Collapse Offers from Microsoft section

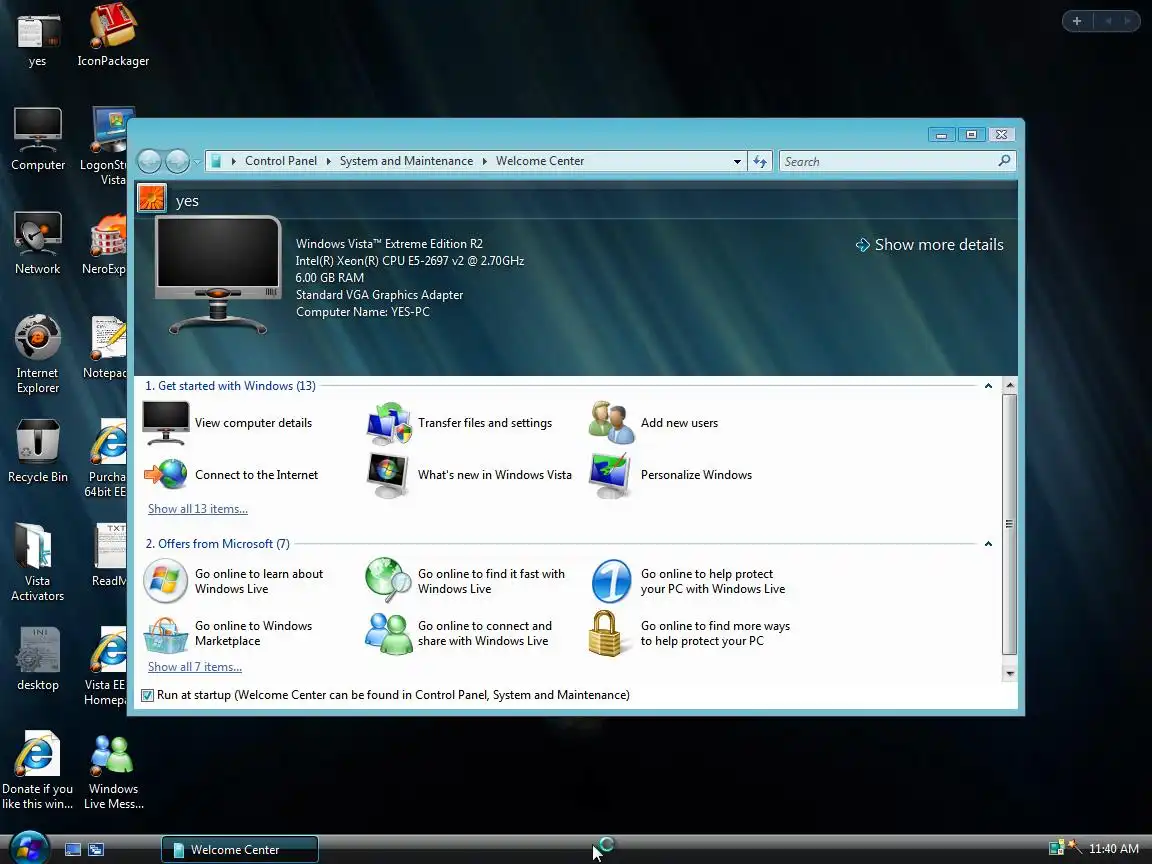pyautogui.click(x=988, y=544)
